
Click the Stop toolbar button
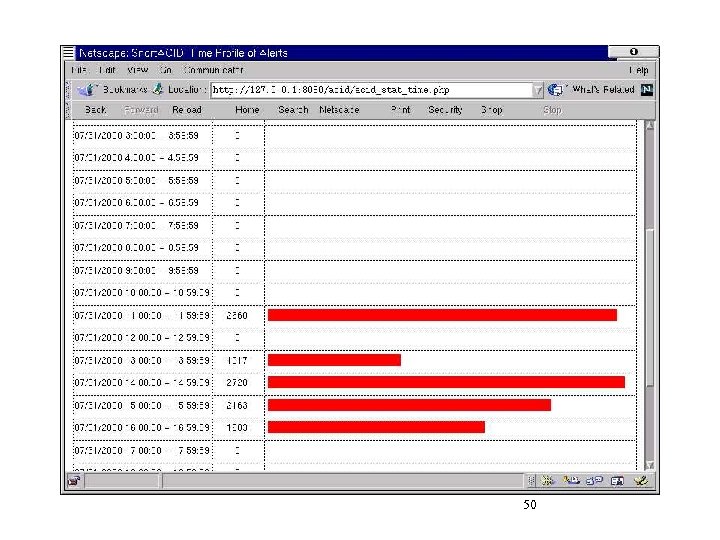pos(552,110)
